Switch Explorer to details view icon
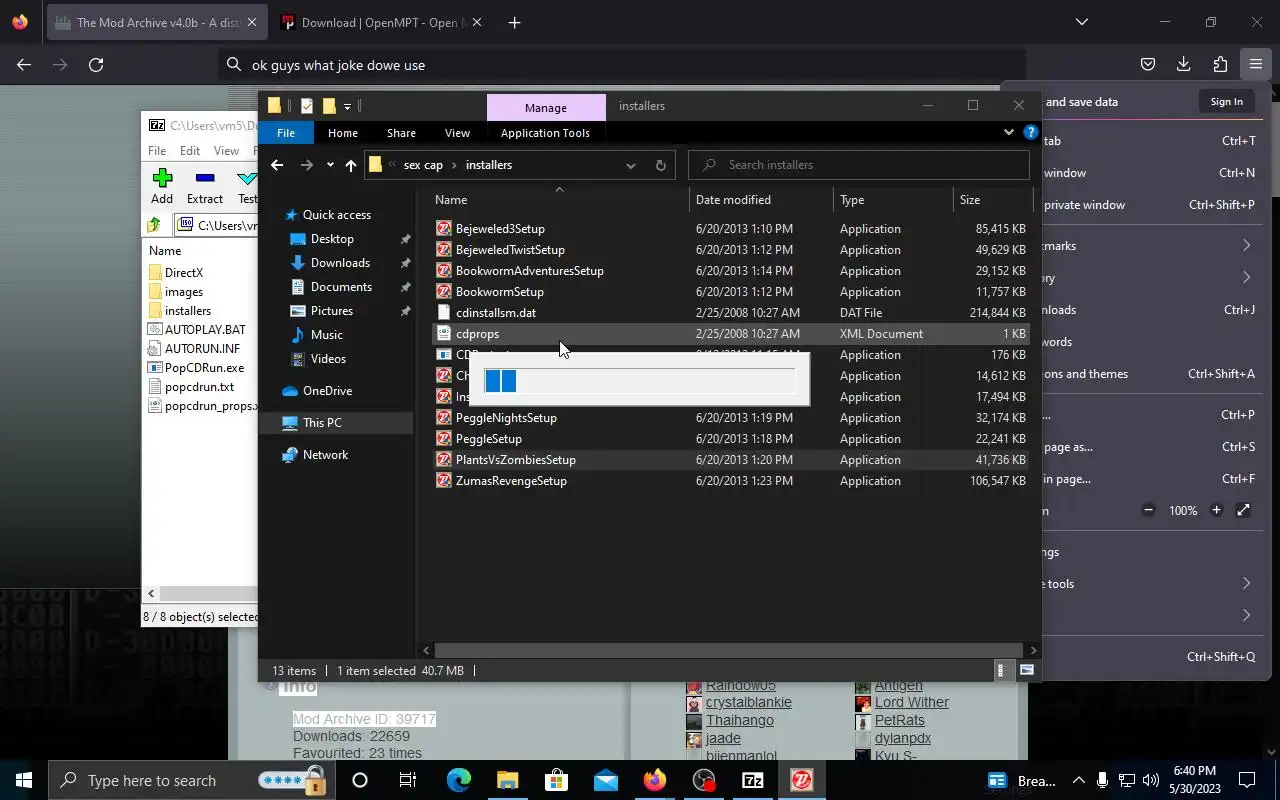1280x800 pixels. pyautogui.click(x=1001, y=671)
